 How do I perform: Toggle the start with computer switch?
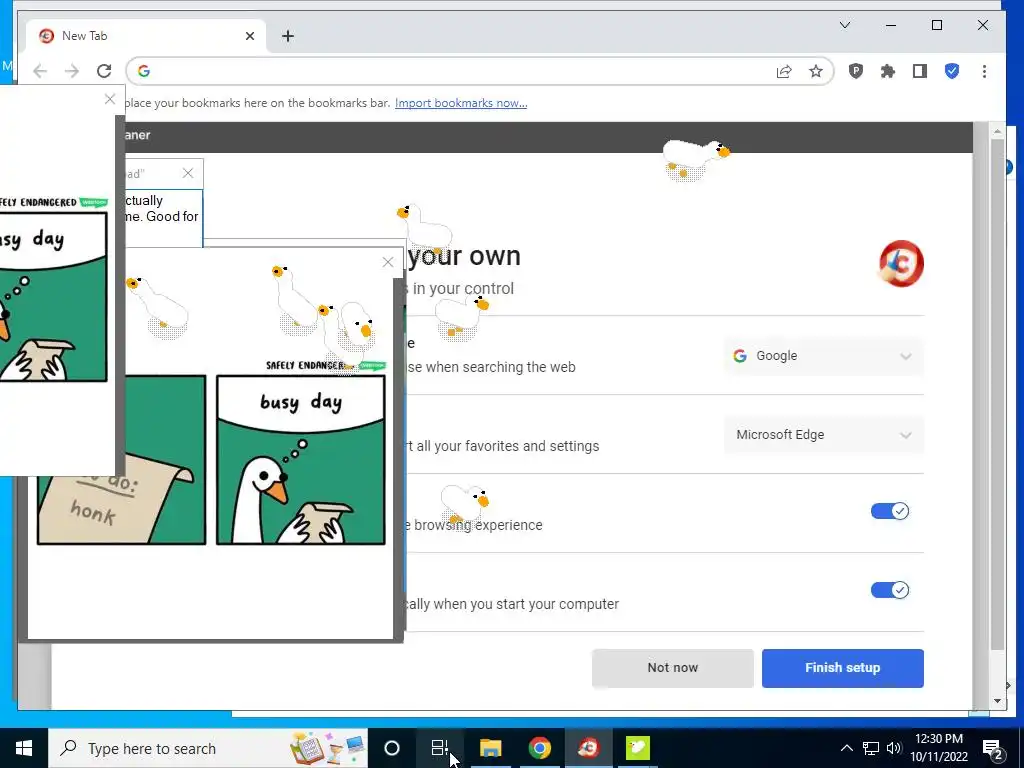click(x=889, y=590)
